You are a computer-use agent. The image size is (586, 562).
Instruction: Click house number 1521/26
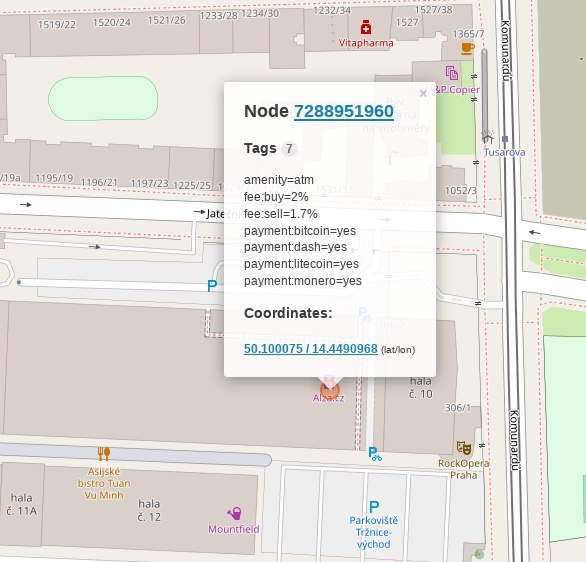(x=166, y=20)
